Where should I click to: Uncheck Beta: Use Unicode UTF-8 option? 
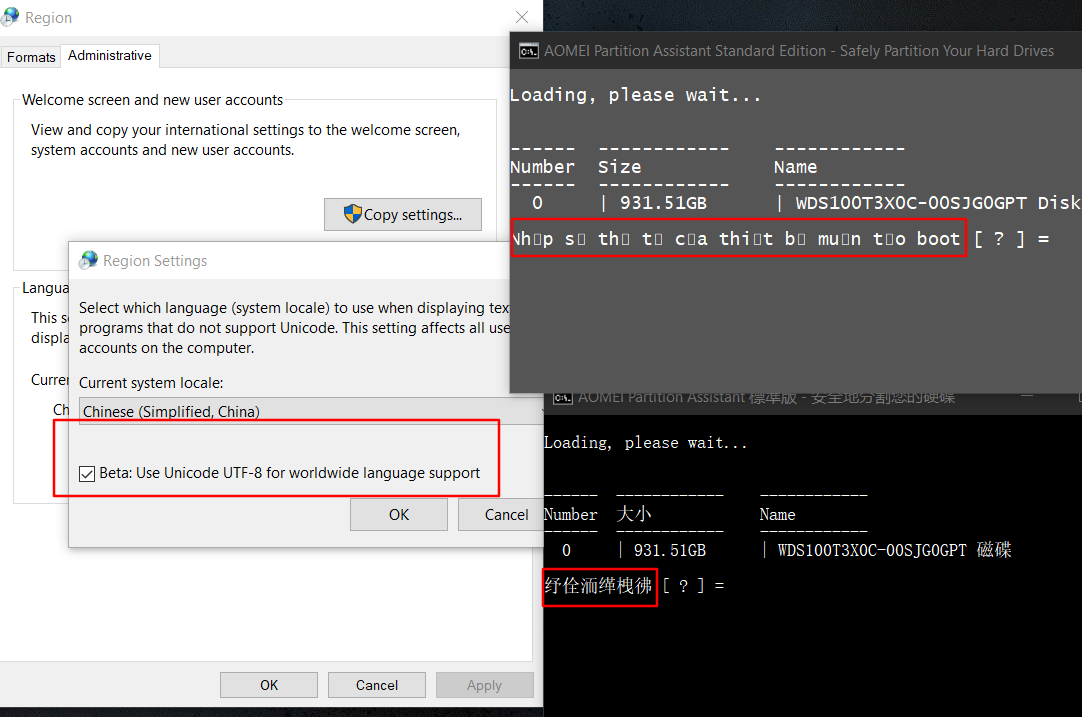[87, 473]
